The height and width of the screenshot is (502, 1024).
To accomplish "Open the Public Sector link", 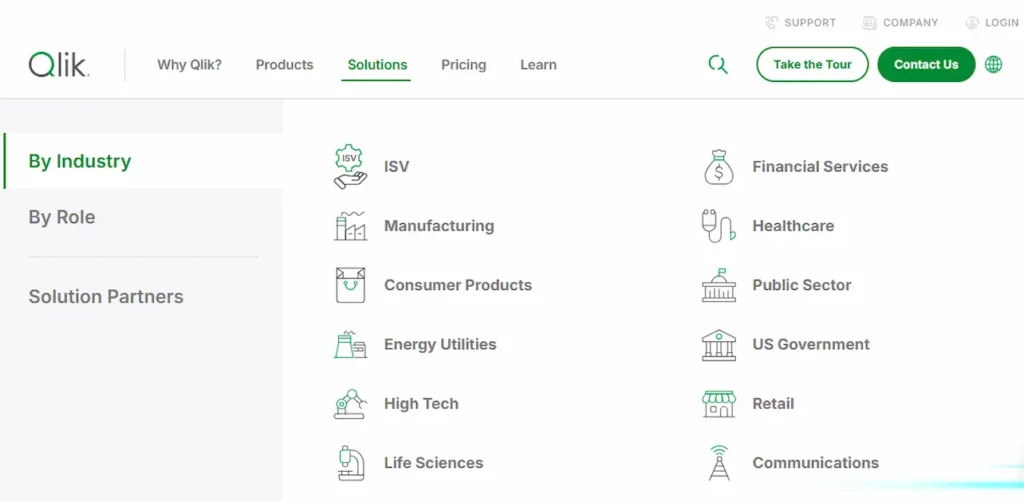I will (802, 285).
